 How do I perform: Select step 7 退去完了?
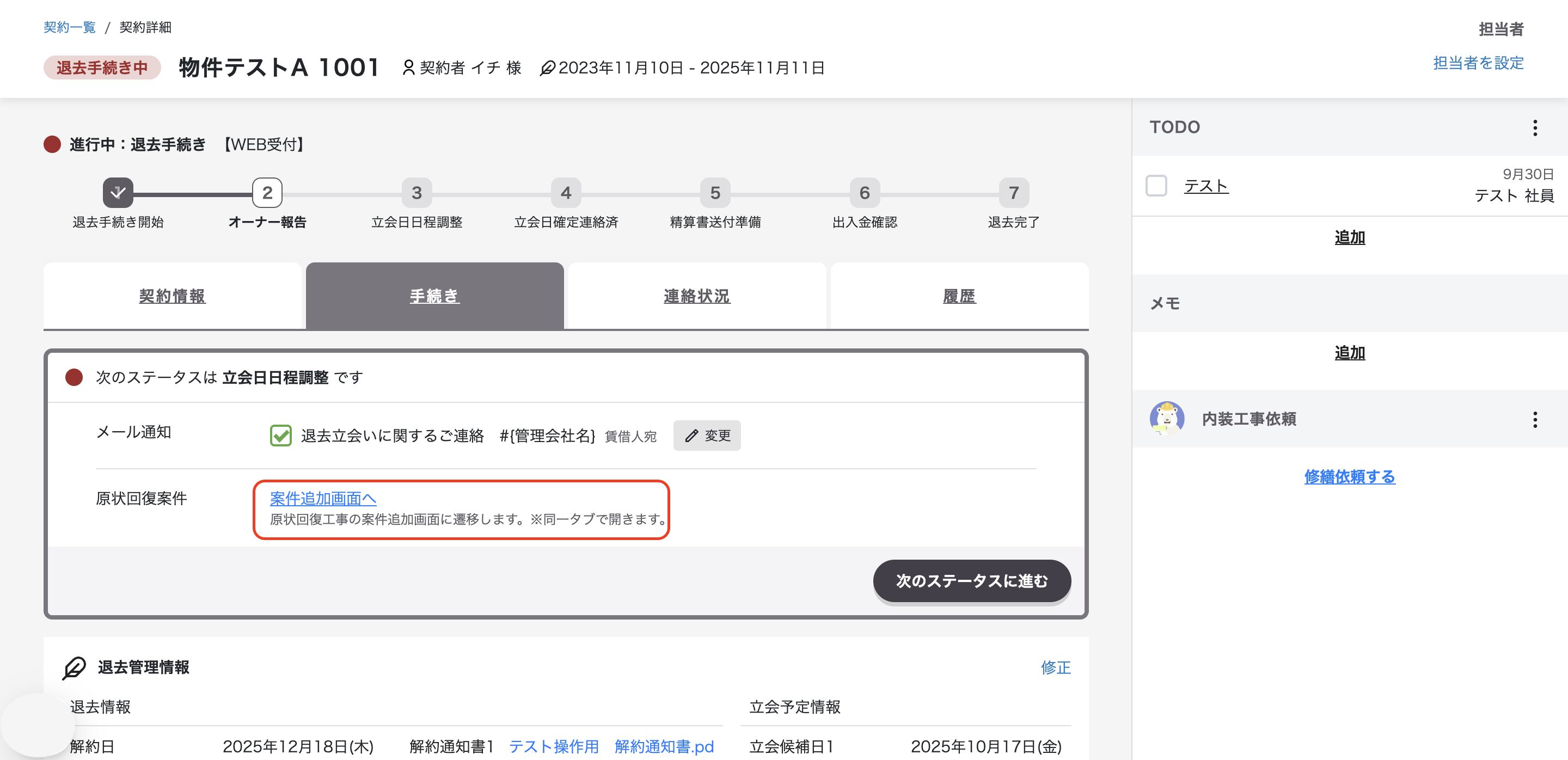point(1014,193)
